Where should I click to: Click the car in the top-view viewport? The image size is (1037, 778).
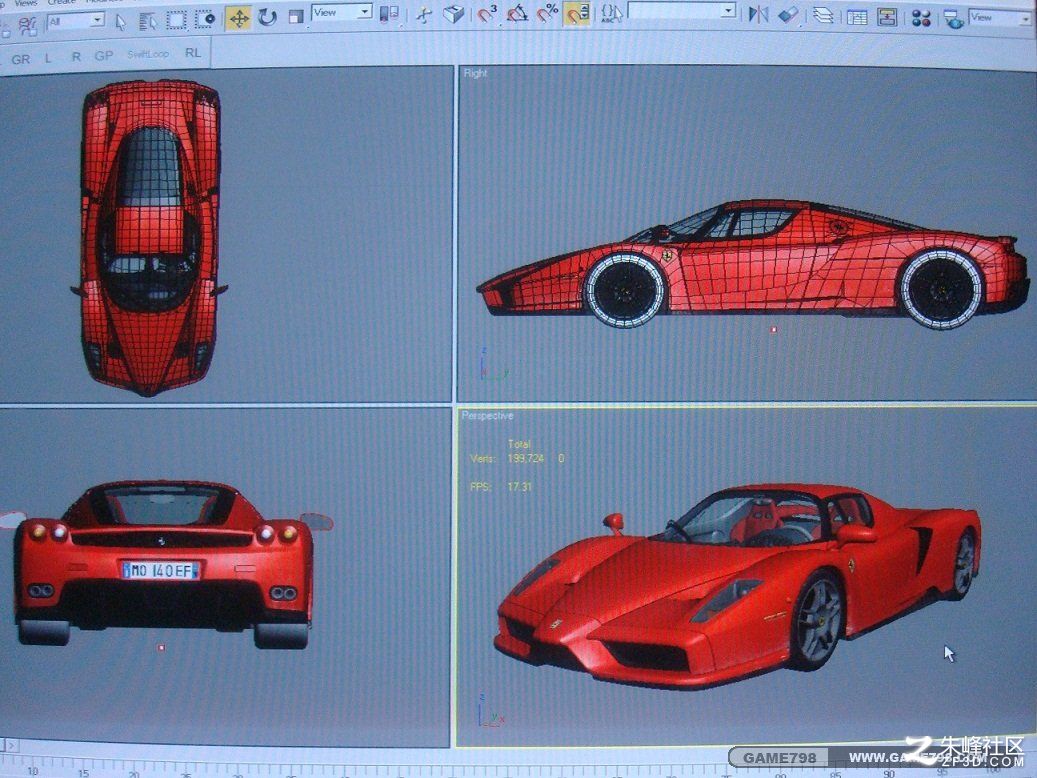coord(149,237)
